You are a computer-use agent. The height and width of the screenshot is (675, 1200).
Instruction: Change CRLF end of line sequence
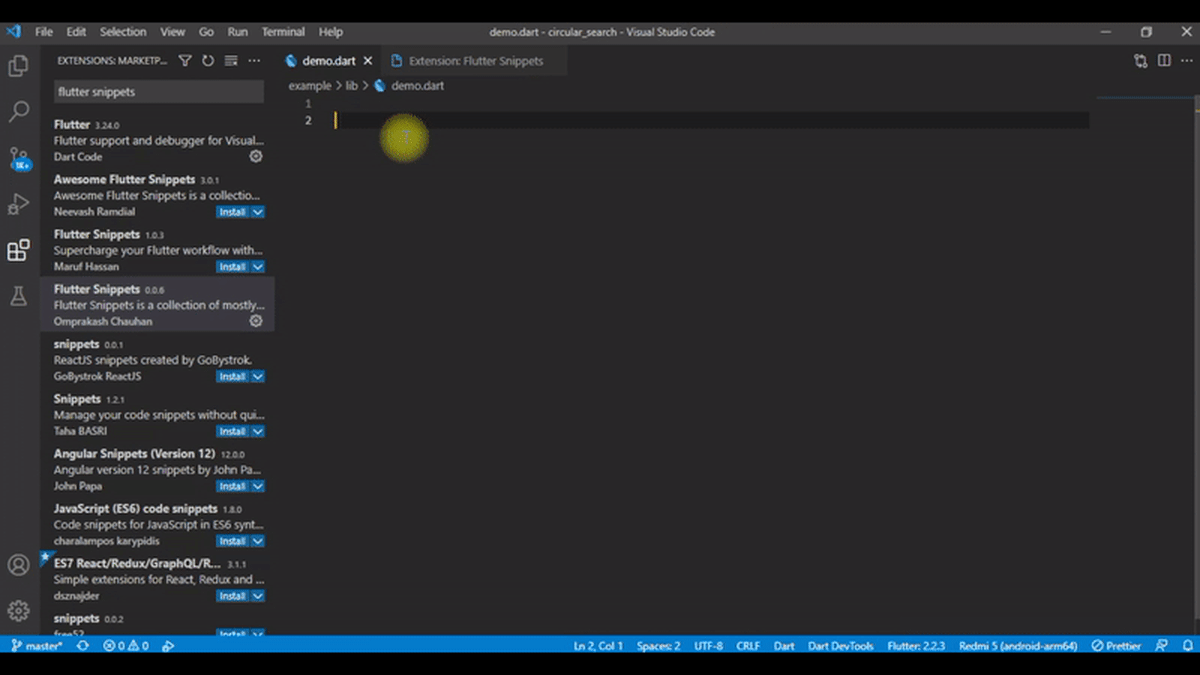tap(748, 646)
